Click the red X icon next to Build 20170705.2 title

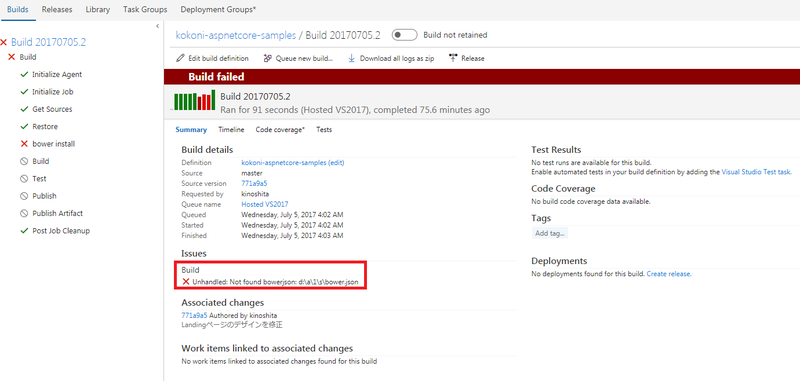4,42
